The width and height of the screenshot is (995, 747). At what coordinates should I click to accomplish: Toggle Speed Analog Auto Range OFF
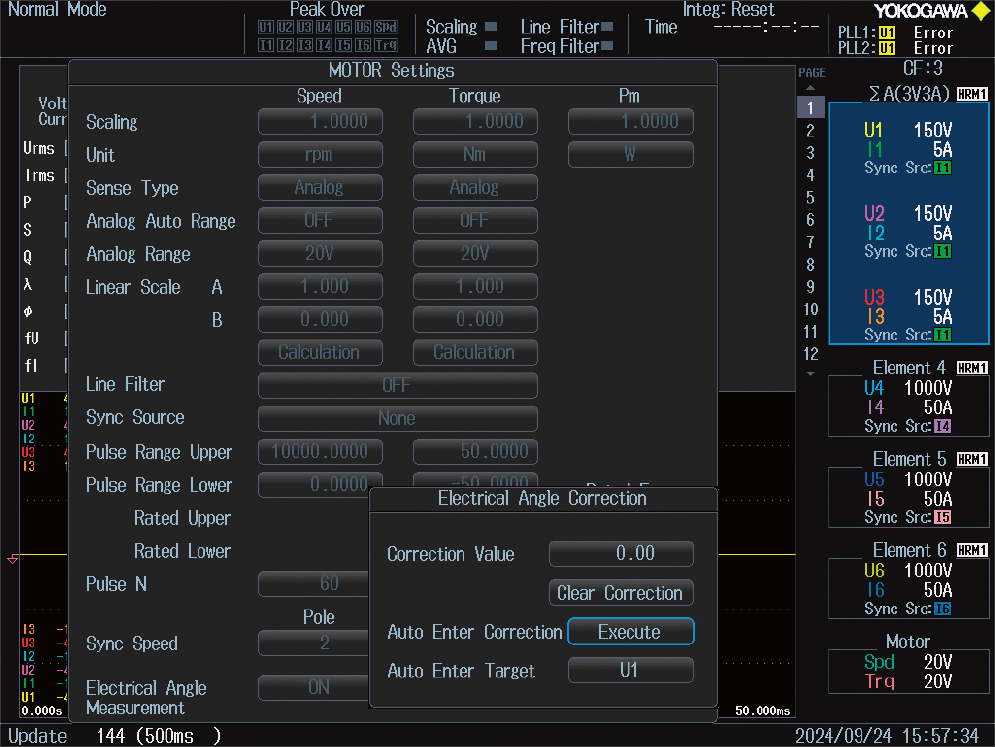click(x=320, y=220)
